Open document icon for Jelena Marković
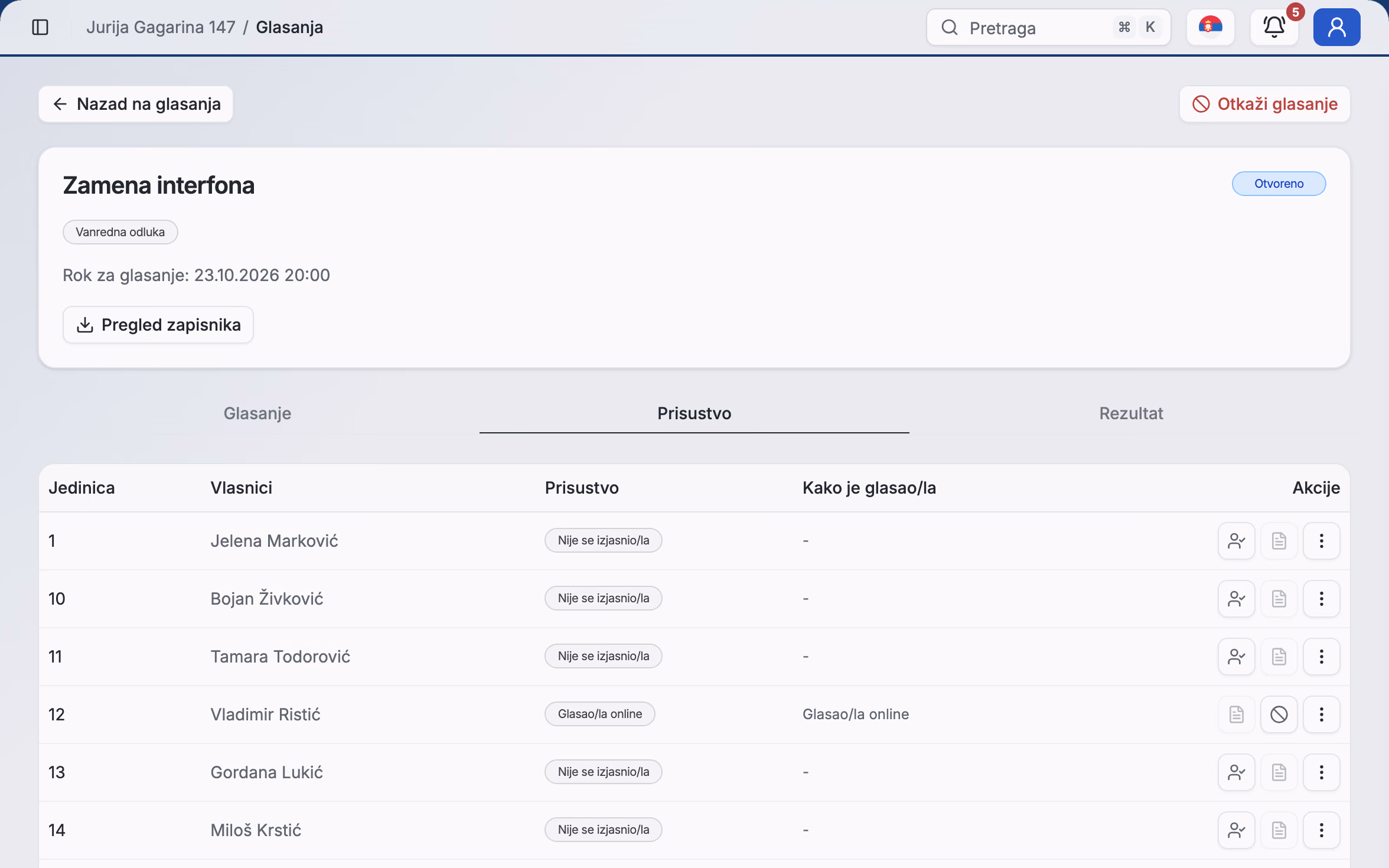 pos(1279,541)
